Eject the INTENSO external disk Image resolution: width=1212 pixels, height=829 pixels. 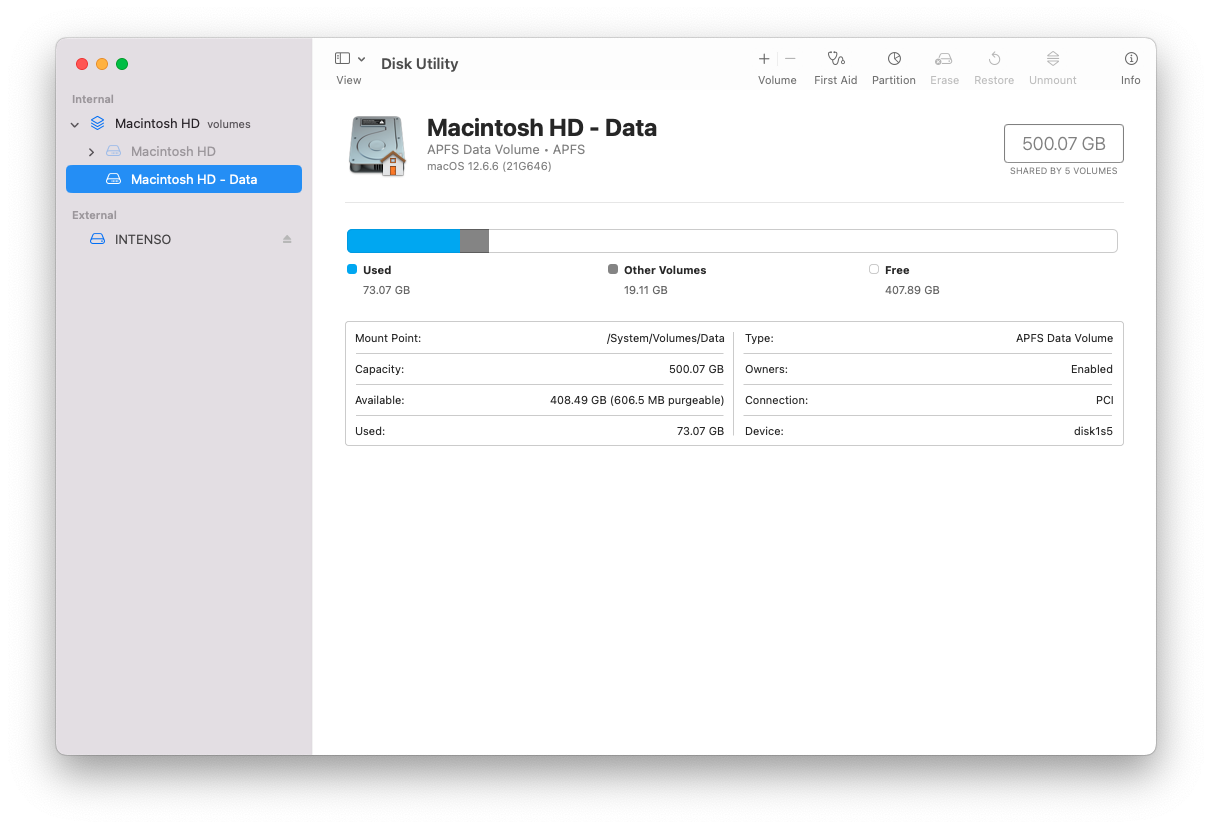(x=286, y=239)
